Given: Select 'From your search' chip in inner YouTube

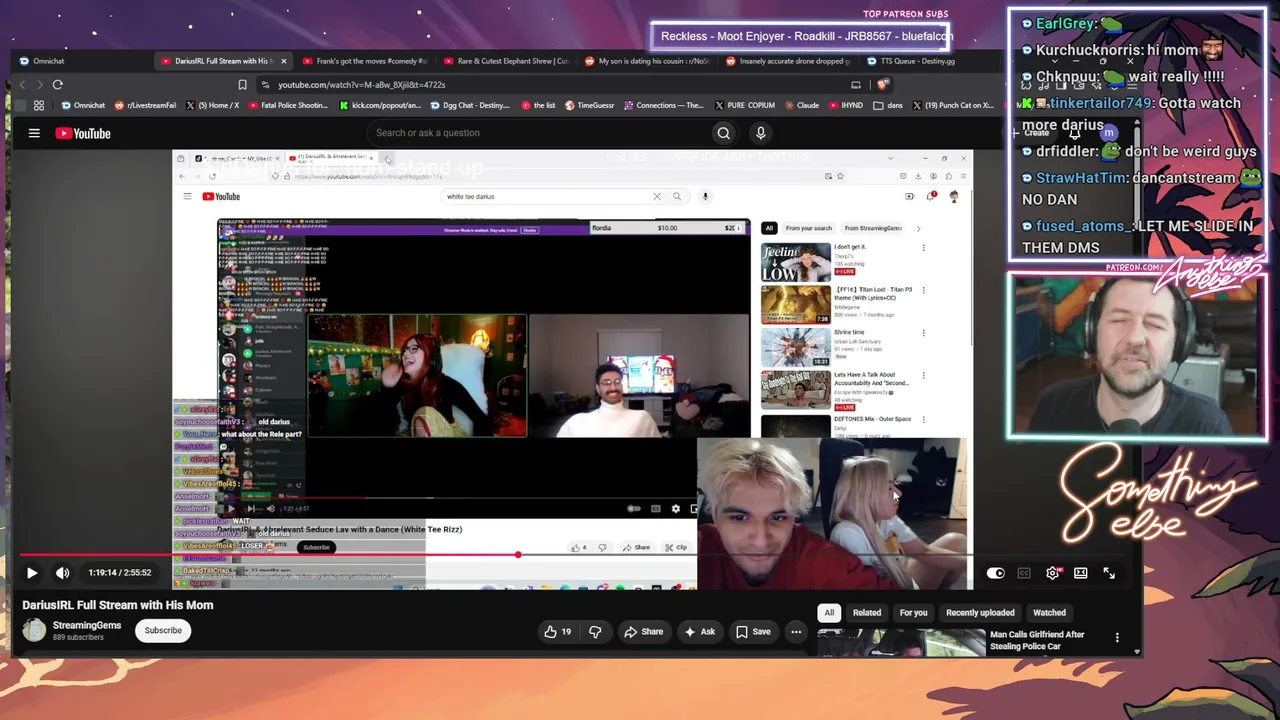Looking at the screenshot, I should pos(809,228).
